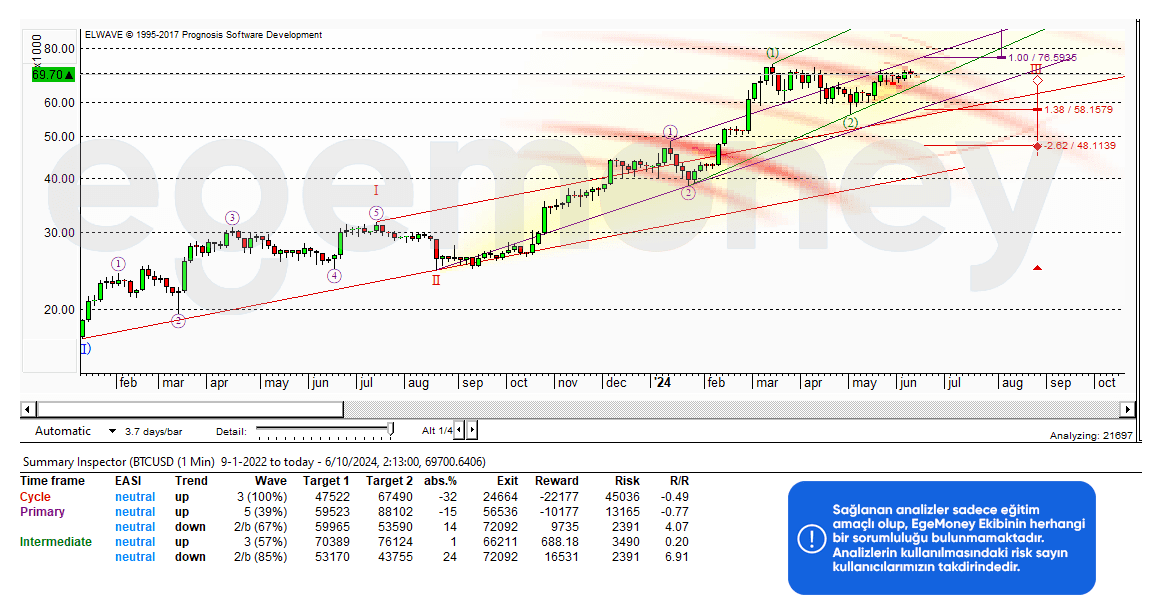Image resolution: width=1165 pixels, height=615 pixels.
Task: Go to the next alternative with right arrow
Action: click(472, 430)
